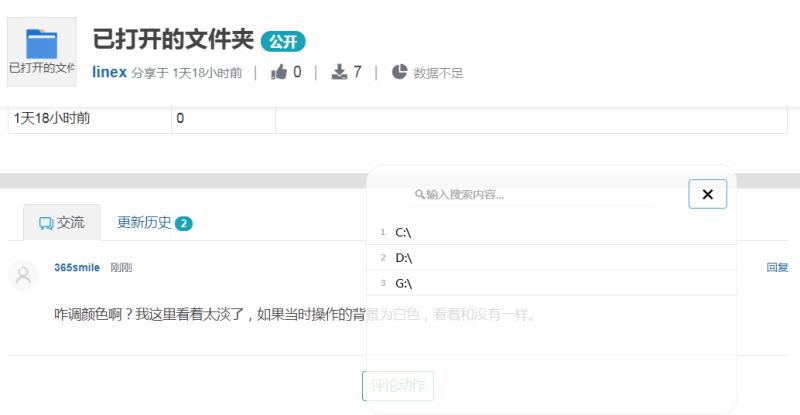Switch to the 交流 tab
Screen dimensions: 800x415
pyautogui.click(x=62, y=223)
